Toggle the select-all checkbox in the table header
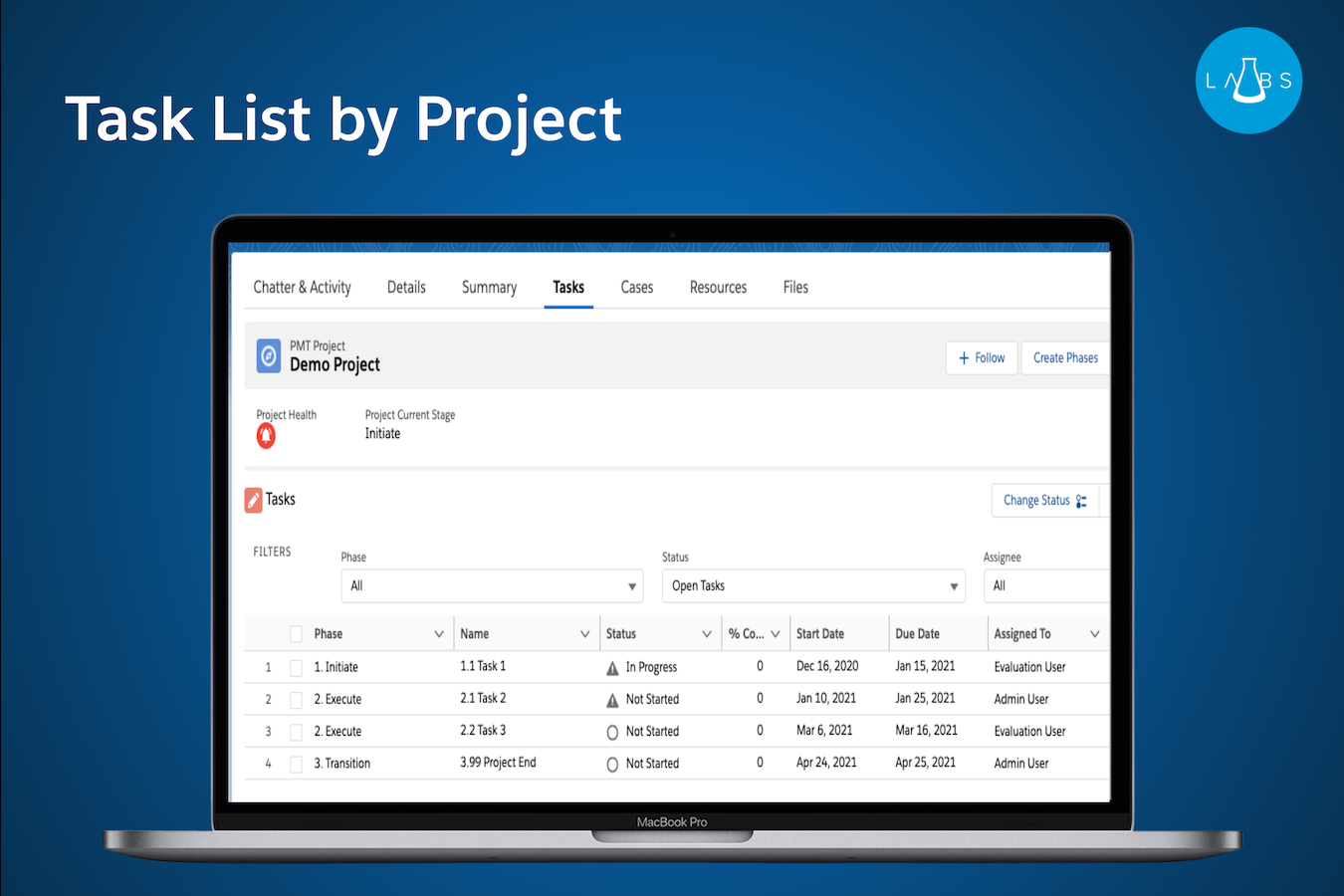Screen dimensions: 1344x896 pyautogui.click(x=296, y=633)
